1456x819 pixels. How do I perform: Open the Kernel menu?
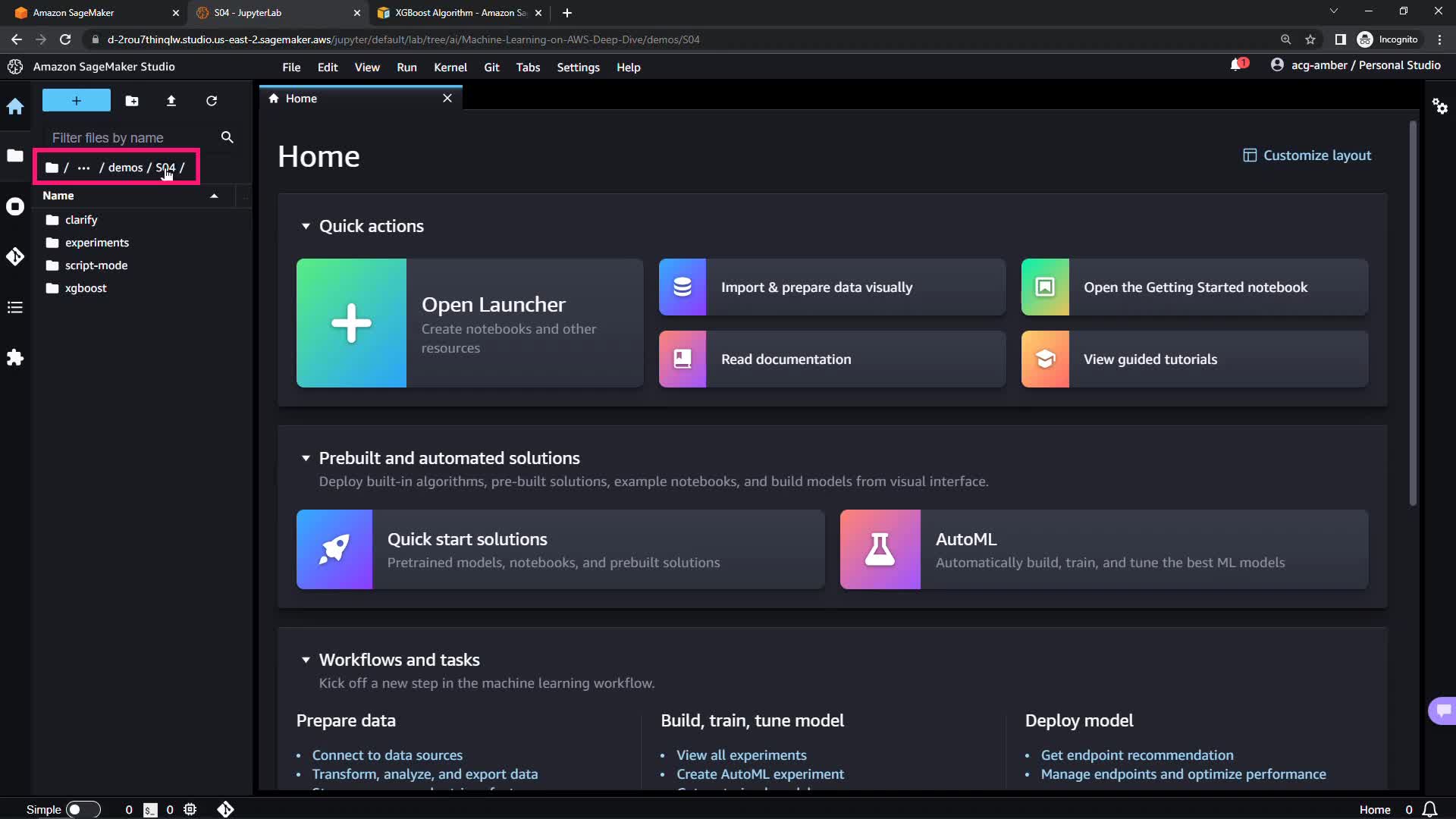click(x=450, y=67)
